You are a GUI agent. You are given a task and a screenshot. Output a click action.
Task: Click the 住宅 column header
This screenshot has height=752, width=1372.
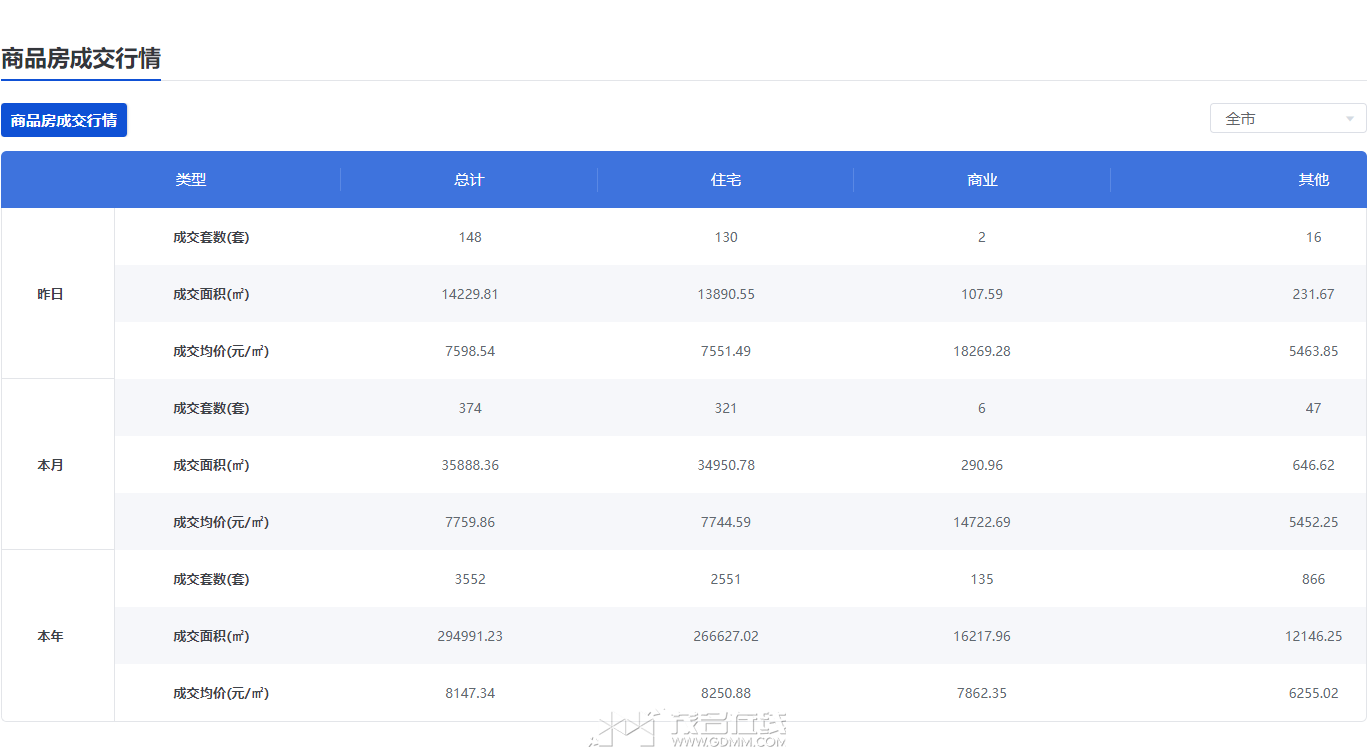click(x=726, y=180)
